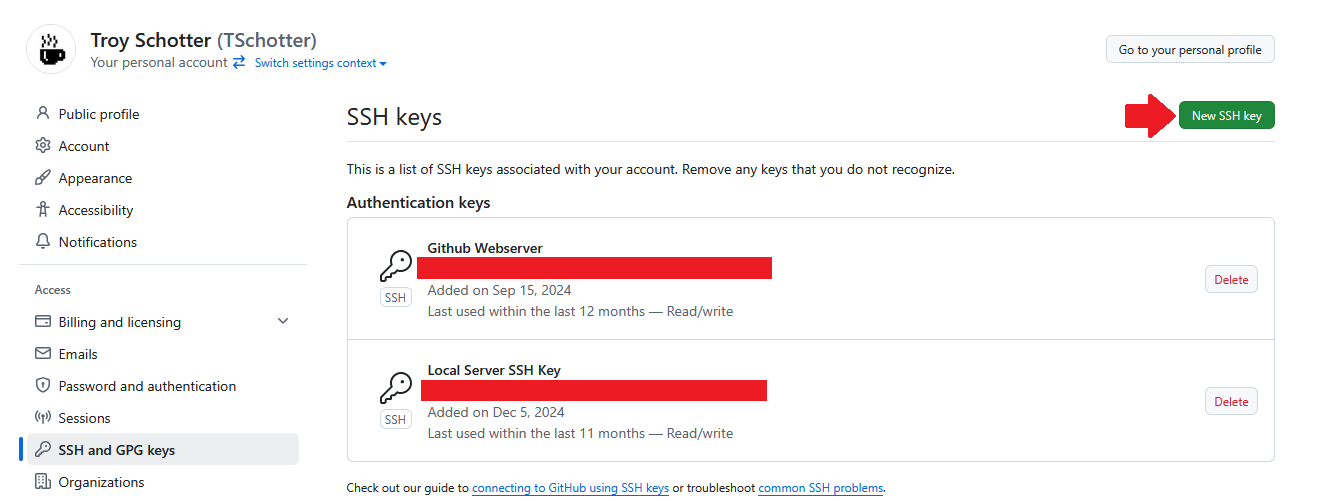Click the Sessions broadcast icon
The width and height of the screenshot is (1337, 501).
43,418
